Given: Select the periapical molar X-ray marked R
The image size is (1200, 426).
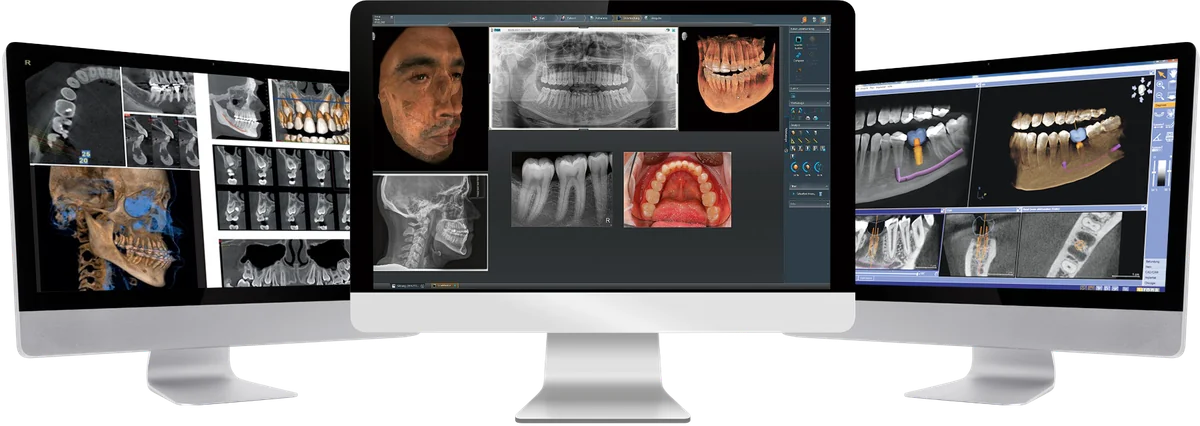Looking at the screenshot, I should point(561,189).
